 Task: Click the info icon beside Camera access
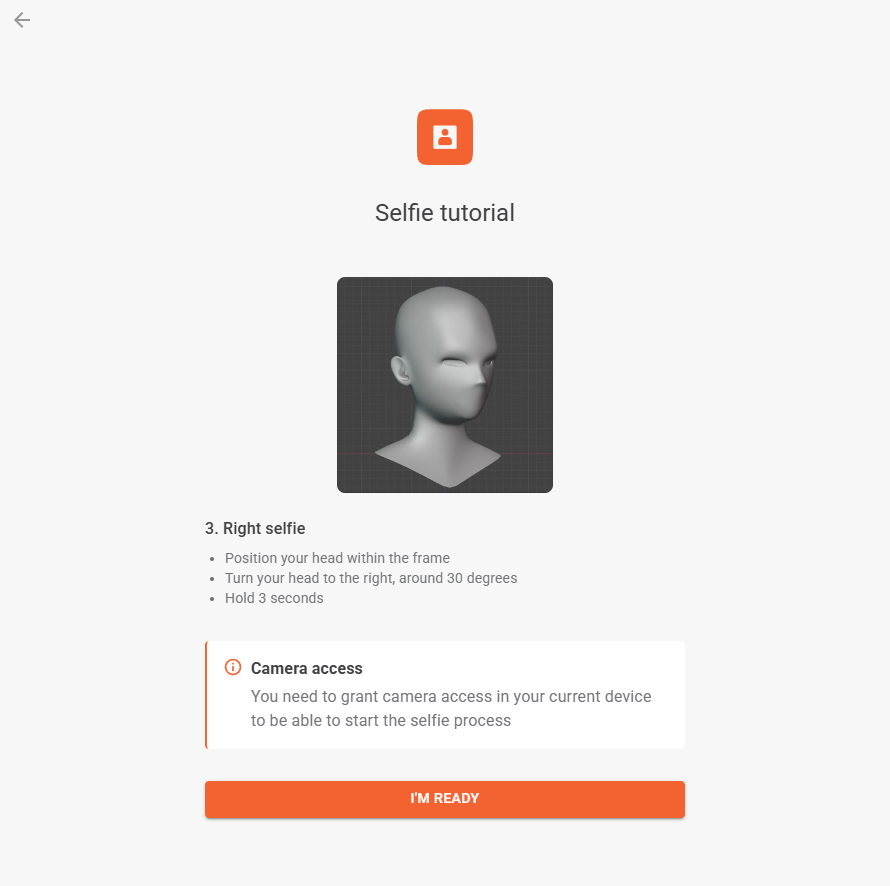233,667
